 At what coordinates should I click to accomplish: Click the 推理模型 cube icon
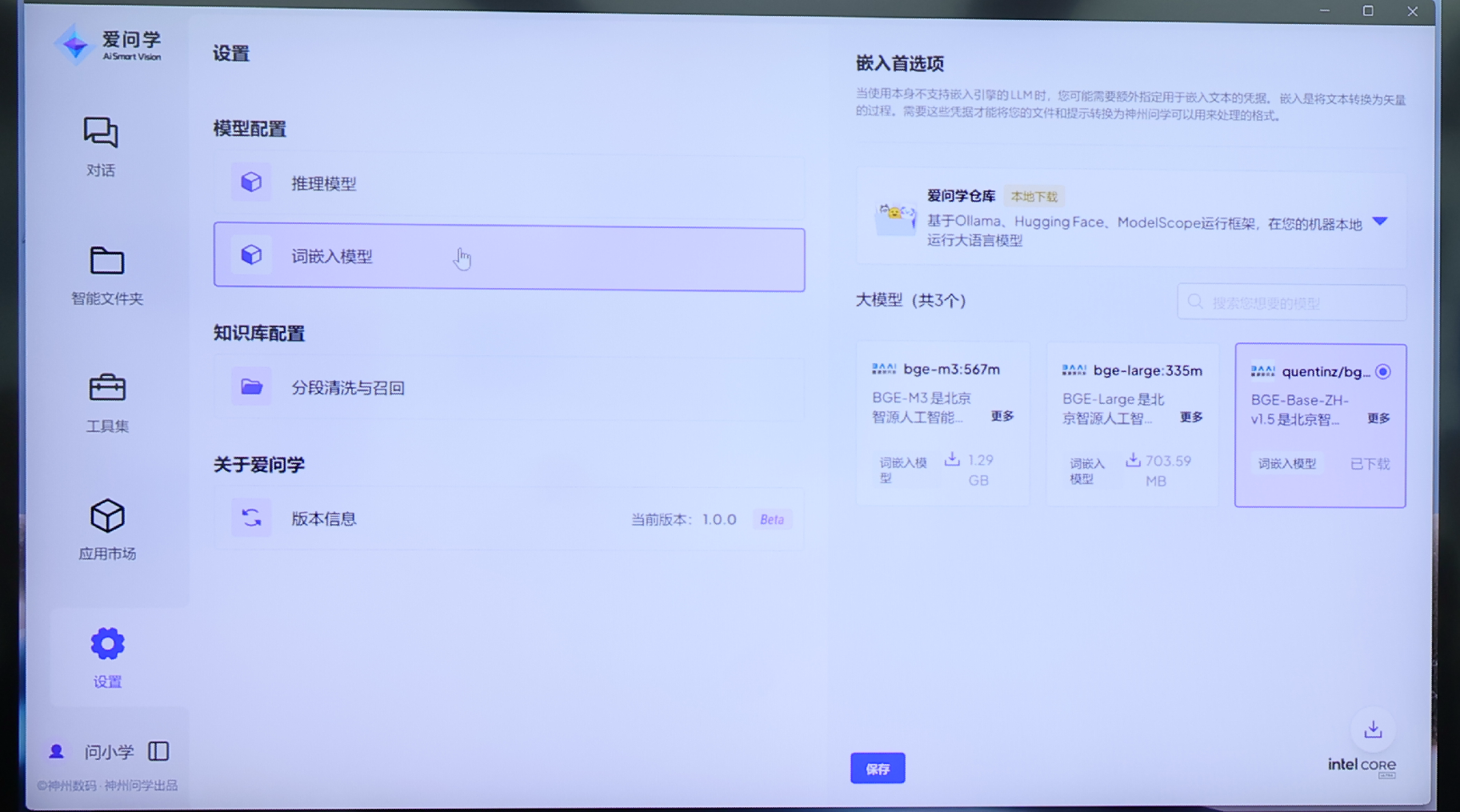(251, 182)
